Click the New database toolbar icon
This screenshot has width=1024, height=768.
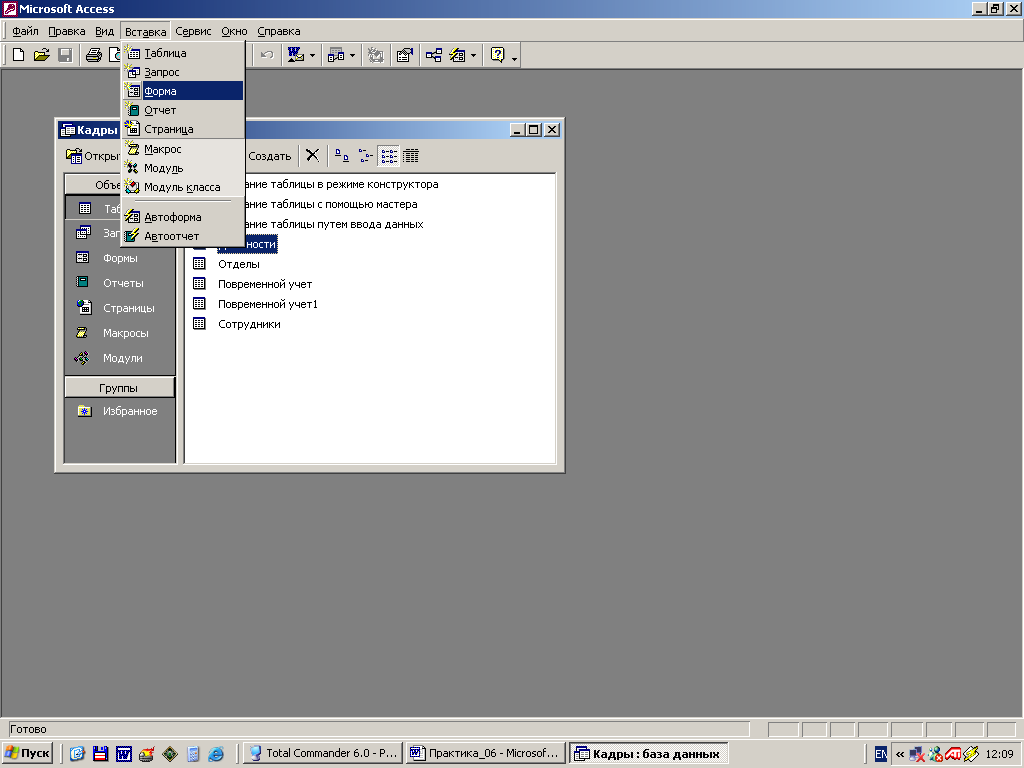19,55
